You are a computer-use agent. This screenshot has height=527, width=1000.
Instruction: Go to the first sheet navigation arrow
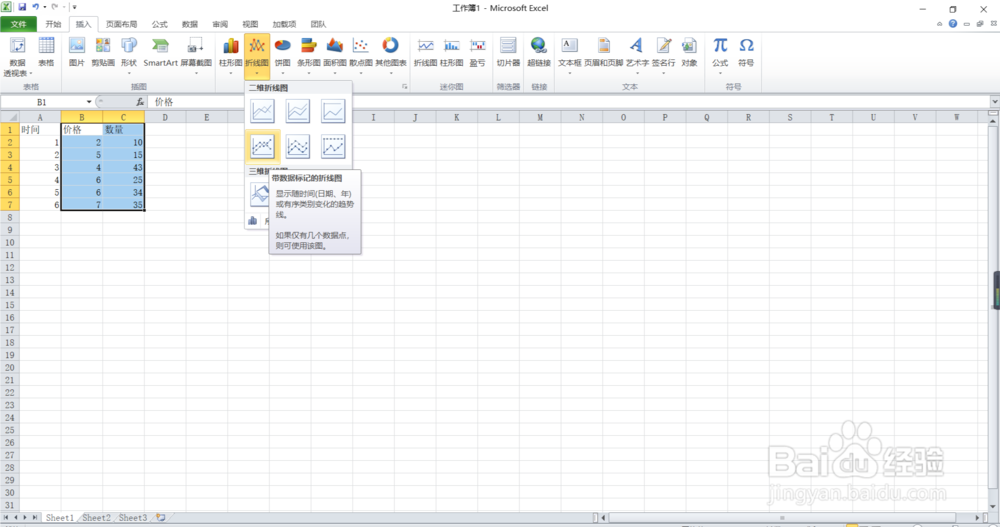(x=6, y=517)
